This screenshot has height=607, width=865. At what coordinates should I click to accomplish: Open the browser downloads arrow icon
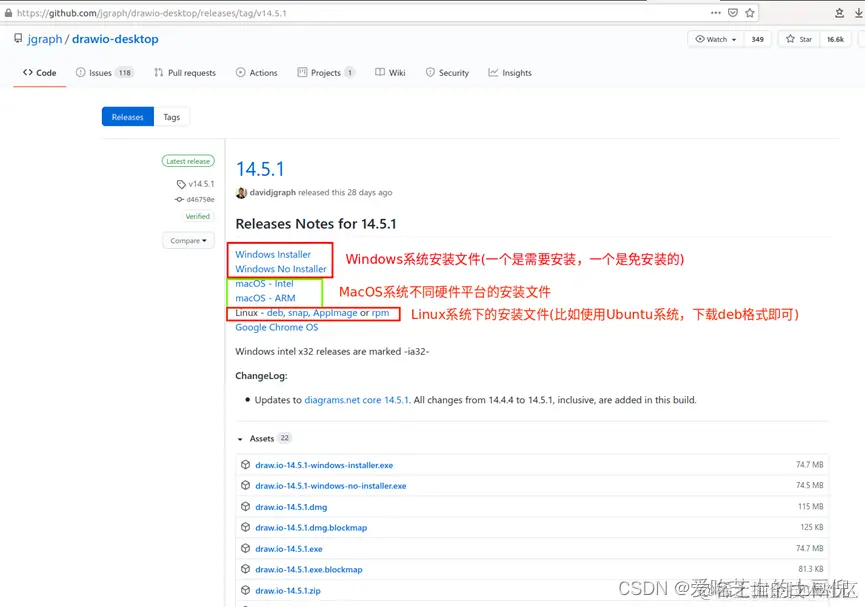coord(859,13)
